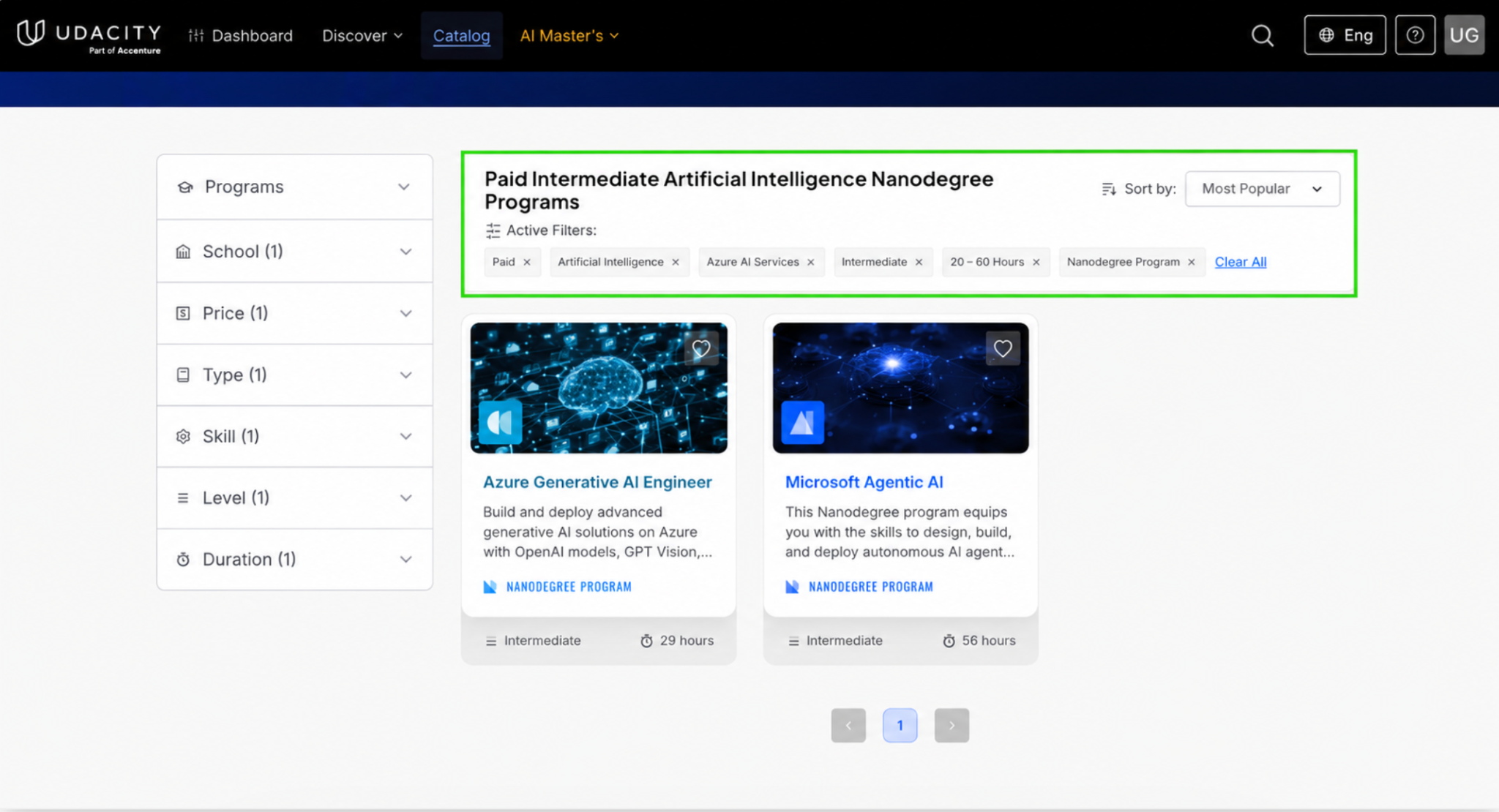
Task: Favorite Microsoft Agentic AI with heart
Action: tap(1003, 349)
